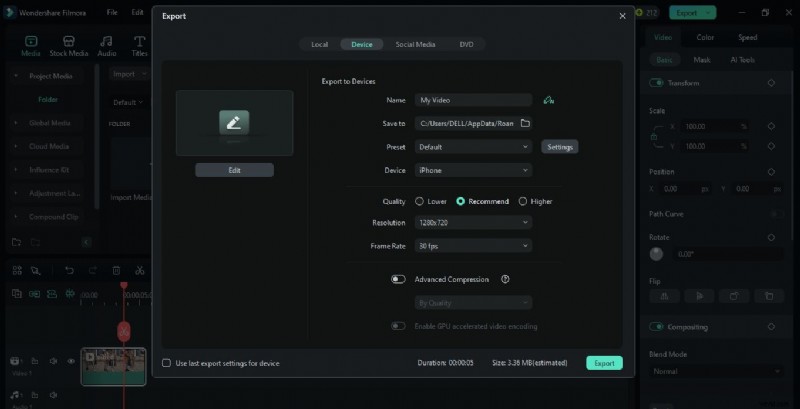
Task: Click the Export button in dialog footer
Action: pos(604,363)
